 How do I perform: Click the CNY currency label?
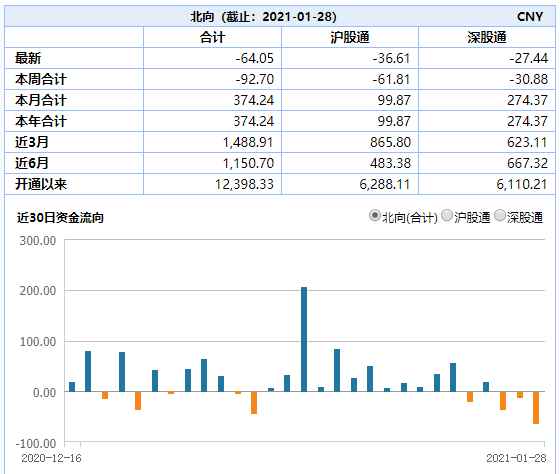[x=530, y=16]
